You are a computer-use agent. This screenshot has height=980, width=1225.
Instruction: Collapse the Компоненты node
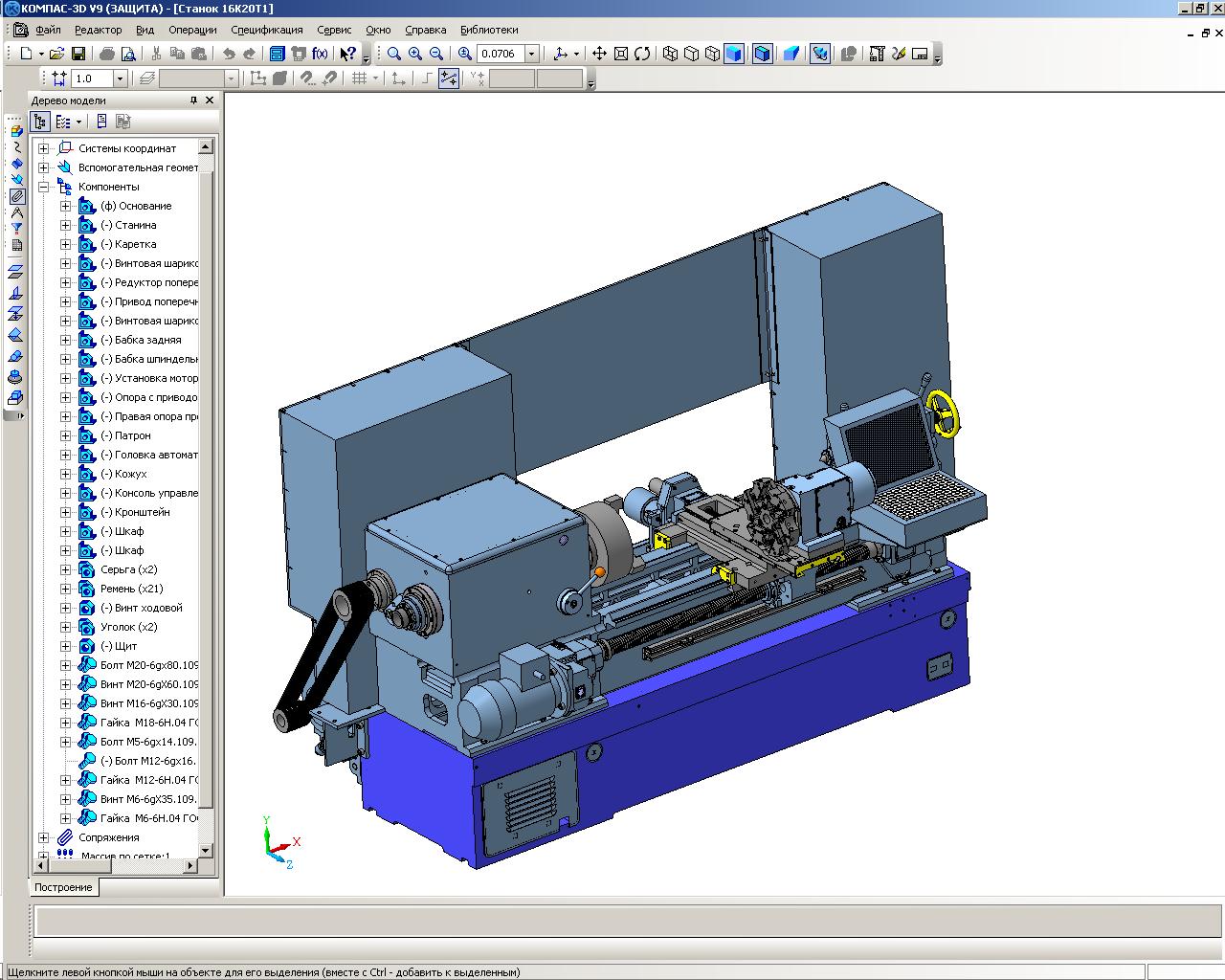(43, 187)
